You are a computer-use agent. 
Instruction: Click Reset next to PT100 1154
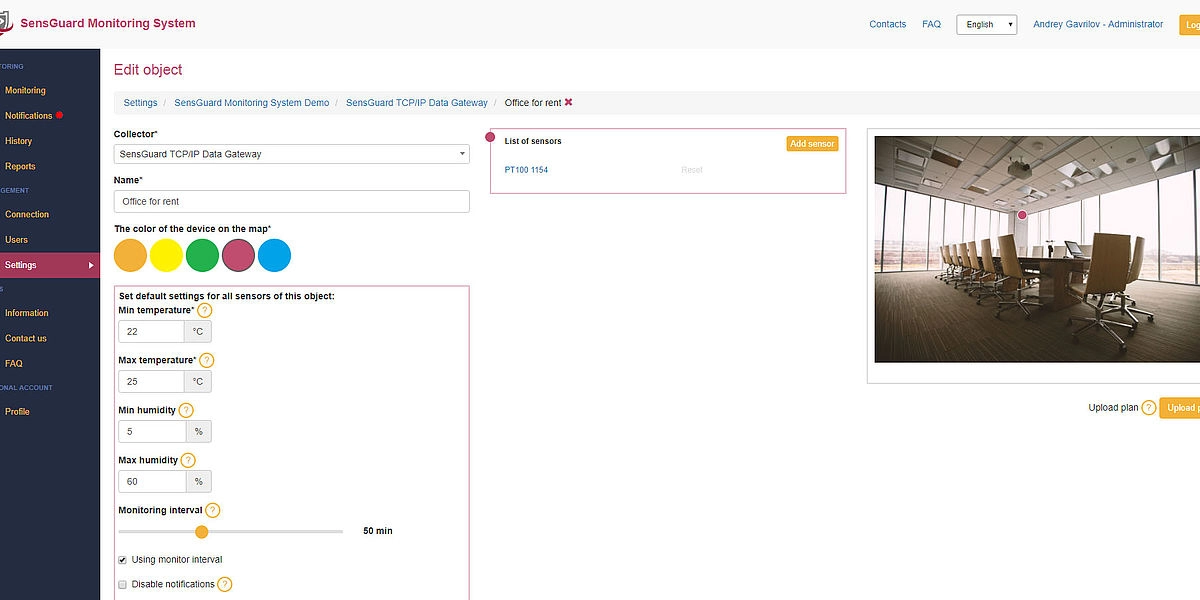pos(692,170)
